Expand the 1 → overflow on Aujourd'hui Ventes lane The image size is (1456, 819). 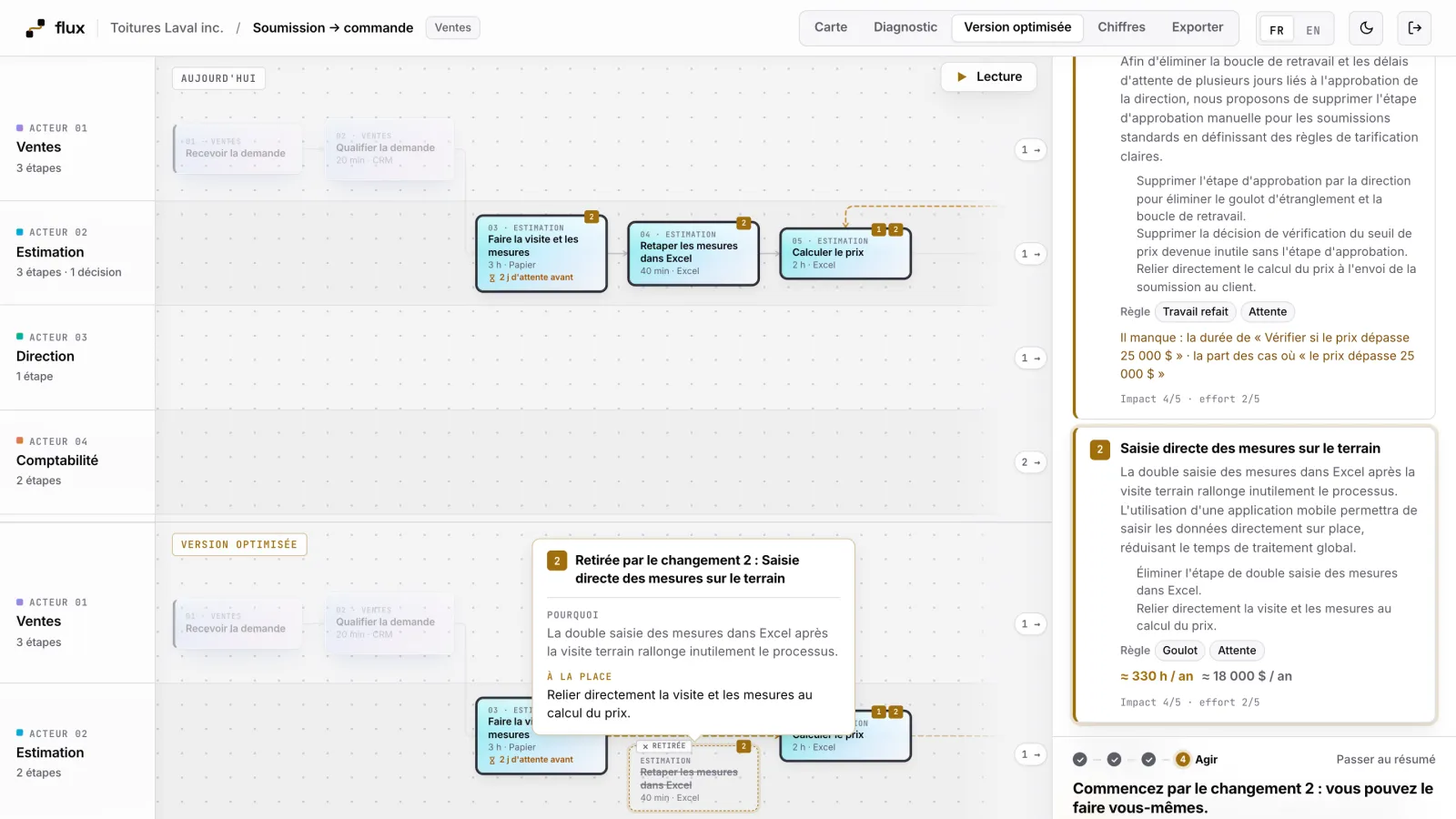[x=1030, y=150]
